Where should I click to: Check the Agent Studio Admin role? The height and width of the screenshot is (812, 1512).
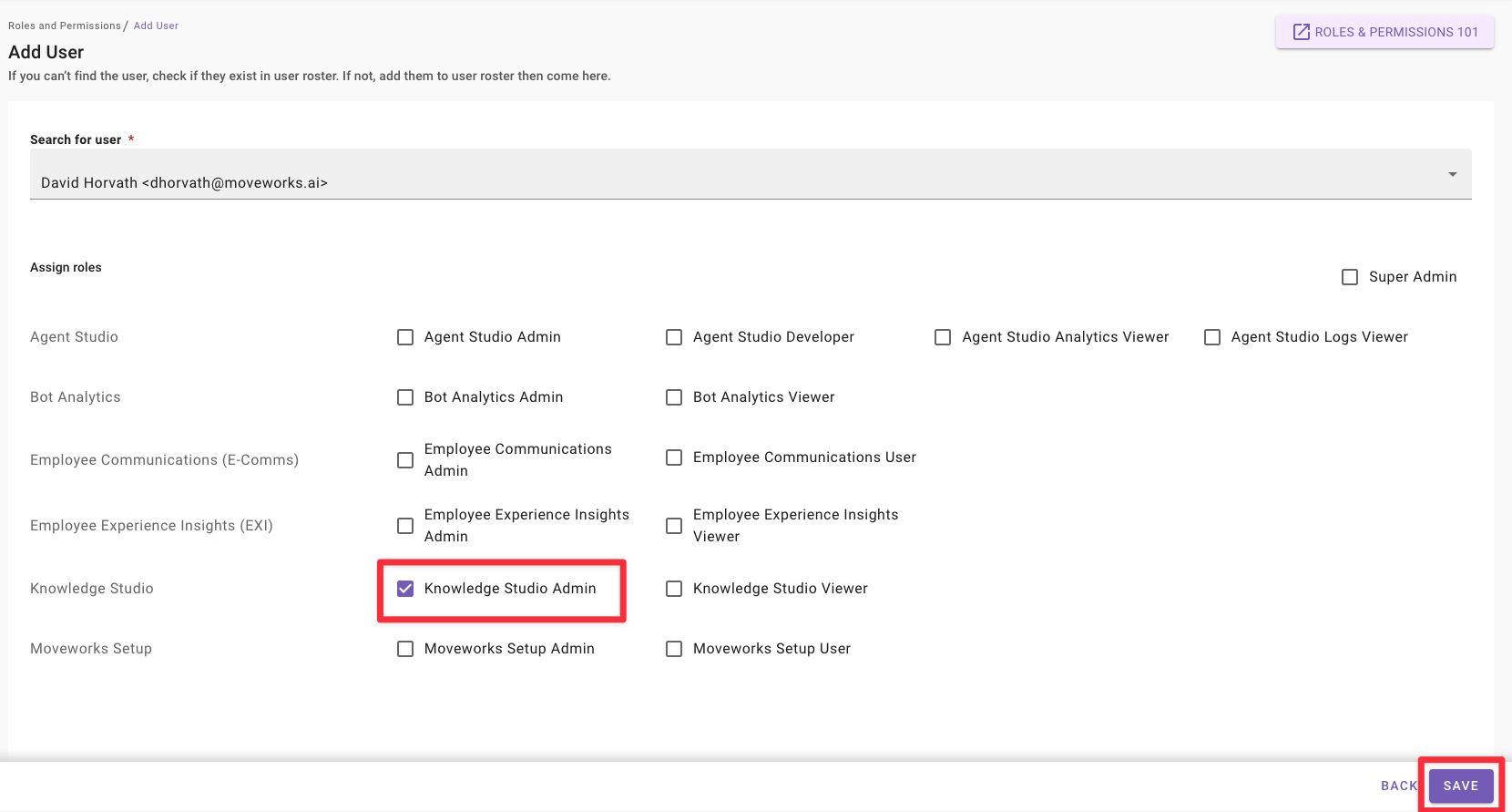(x=405, y=337)
